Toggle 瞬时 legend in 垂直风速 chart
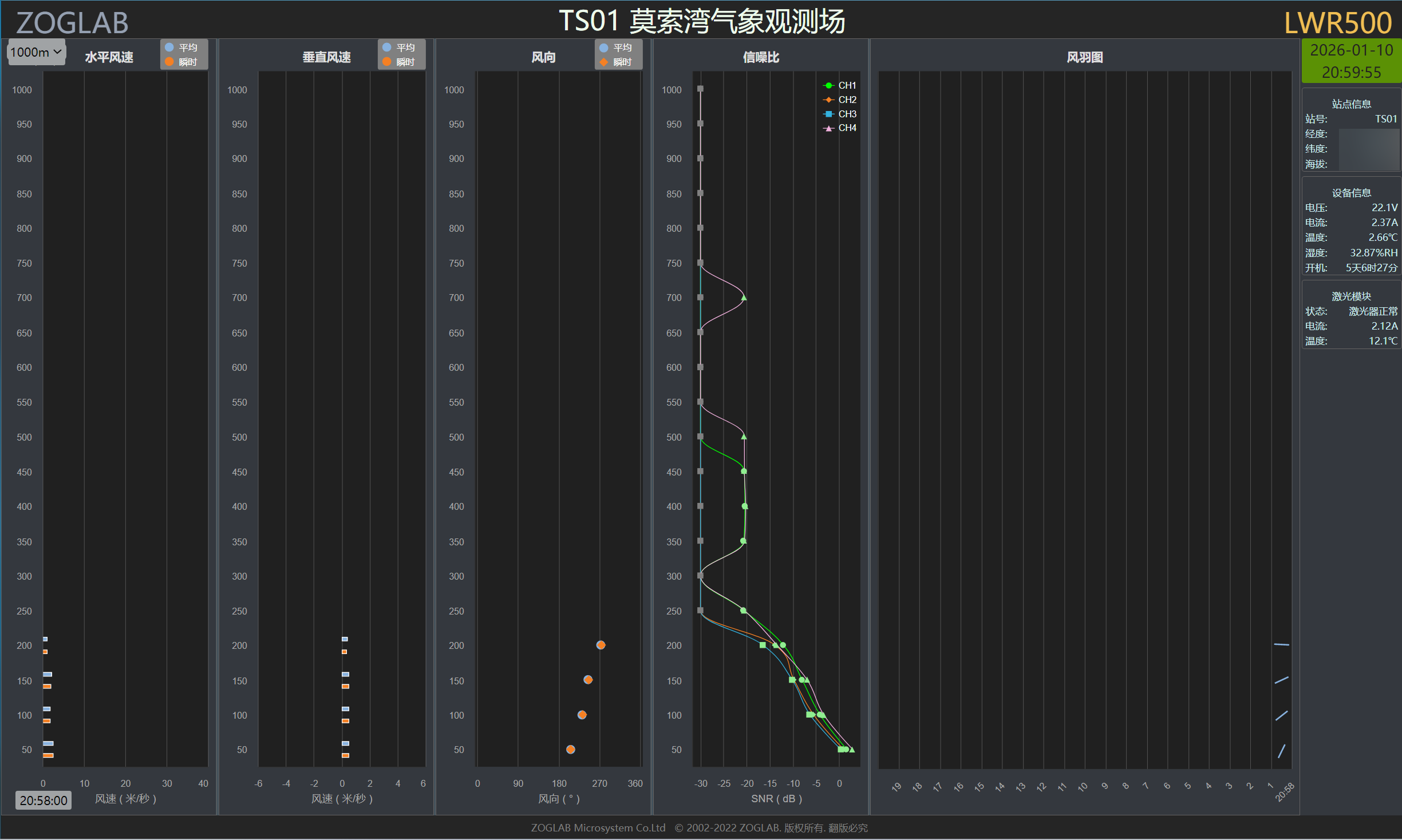The image size is (1402, 840). click(399, 62)
